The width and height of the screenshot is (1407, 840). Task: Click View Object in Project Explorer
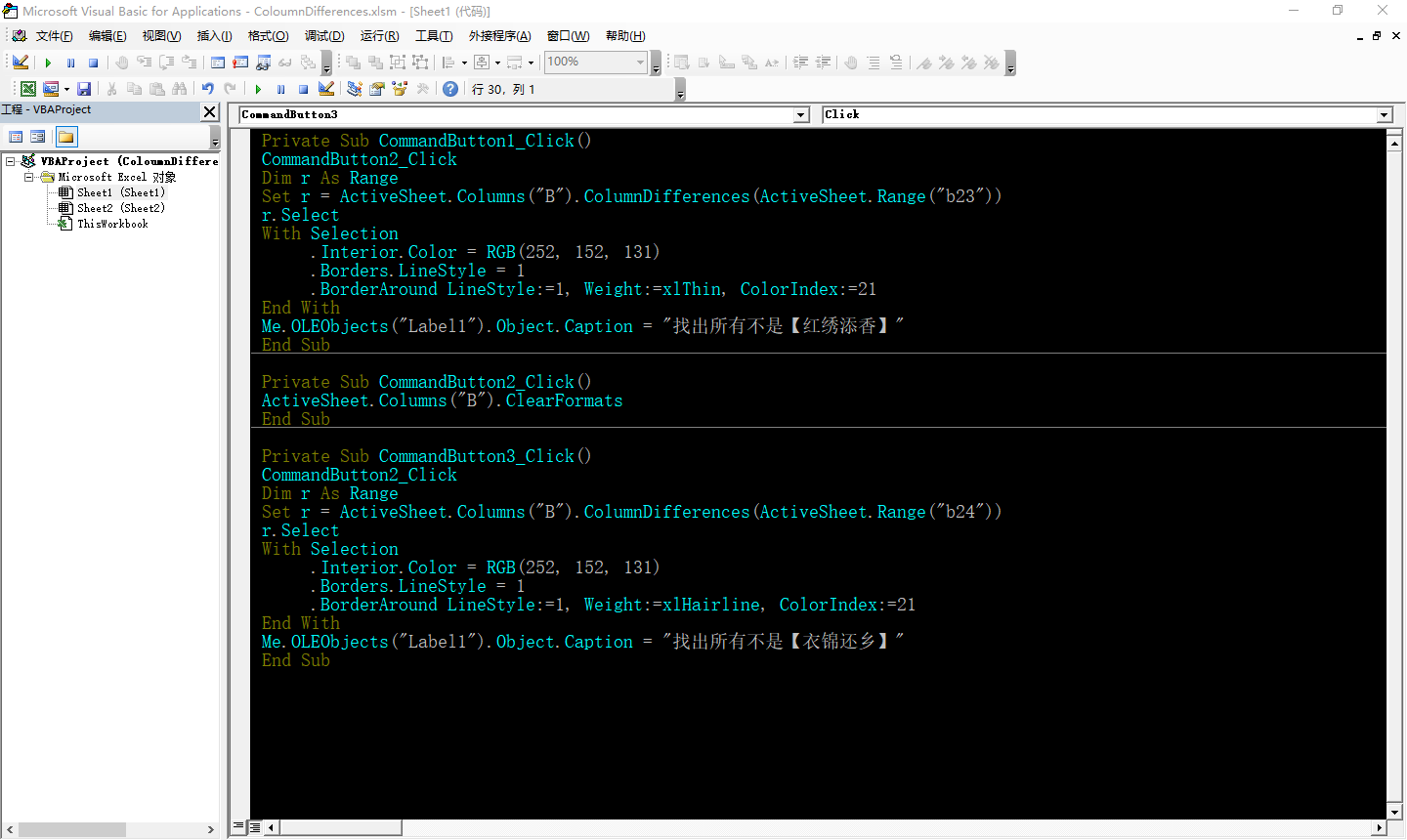click(38, 137)
